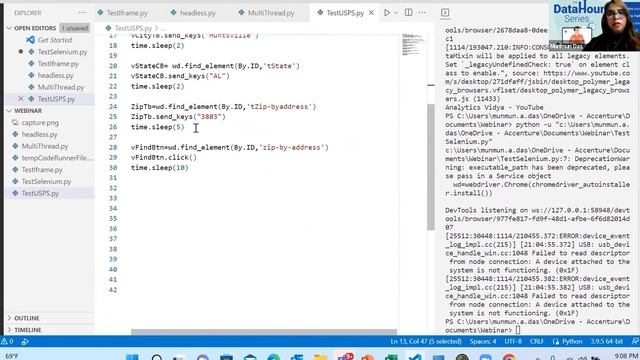Image resolution: width=640 pixels, height=360 pixels.
Task: Split the editor to the right
Action: pyautogui.click(x=408, y=13)
